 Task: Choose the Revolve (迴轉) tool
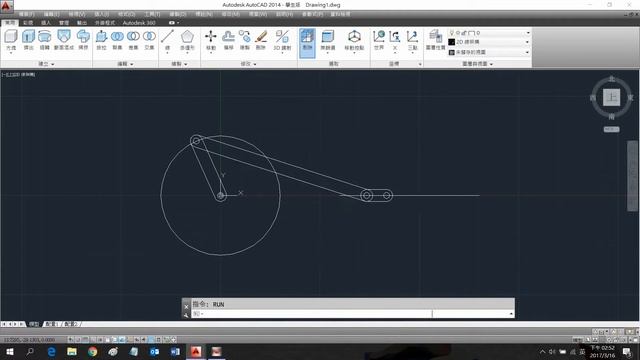[44, 40]
